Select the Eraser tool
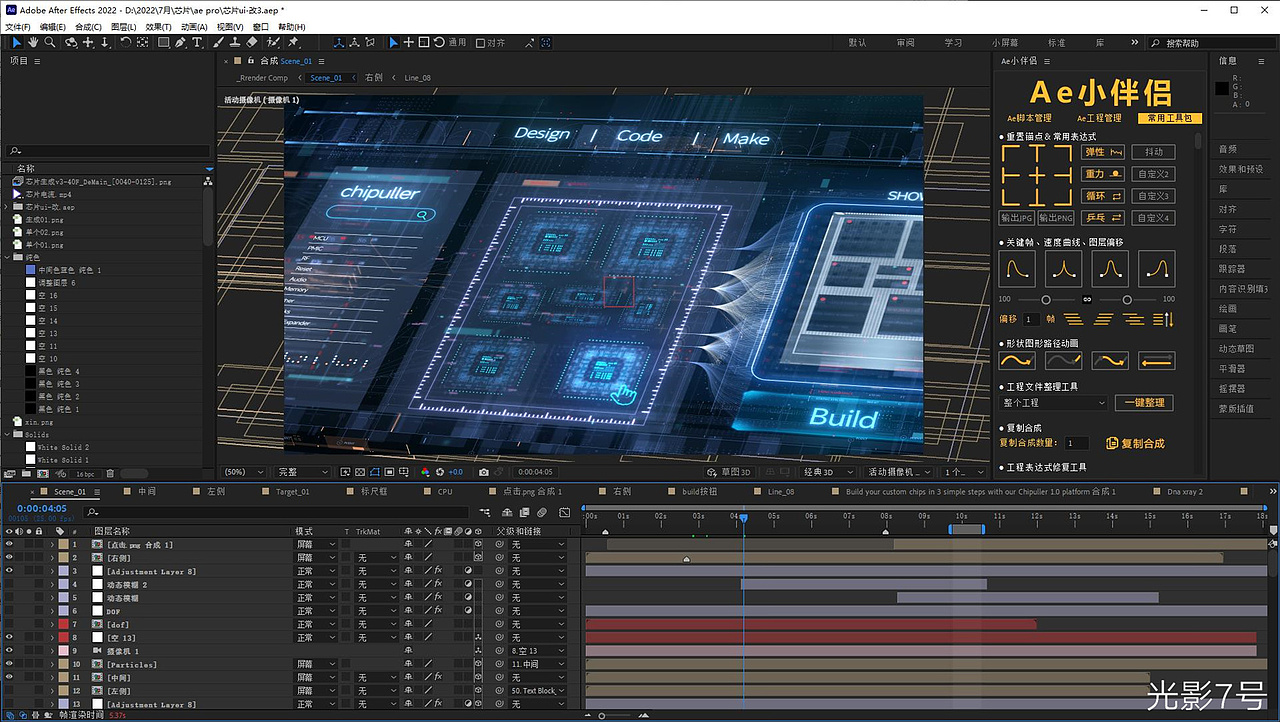The image size is (1280, 722). pos(251,43)
